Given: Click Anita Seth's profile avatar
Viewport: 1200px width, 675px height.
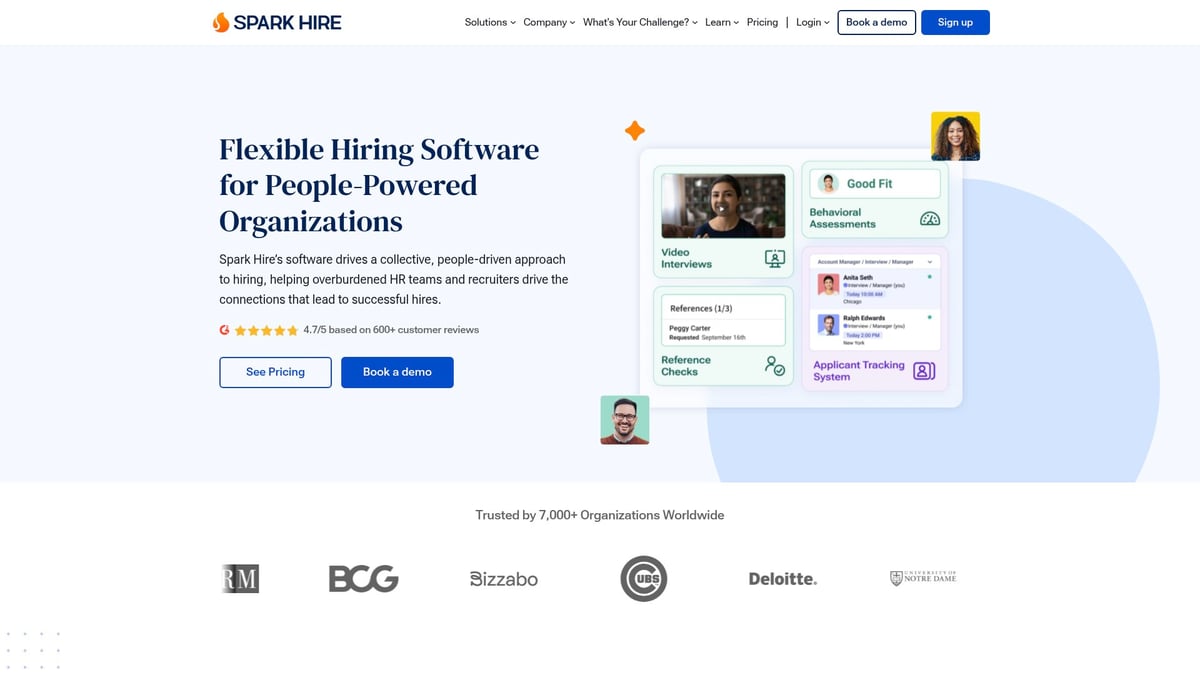Looking at the screenshot, I should pos(828,284).
